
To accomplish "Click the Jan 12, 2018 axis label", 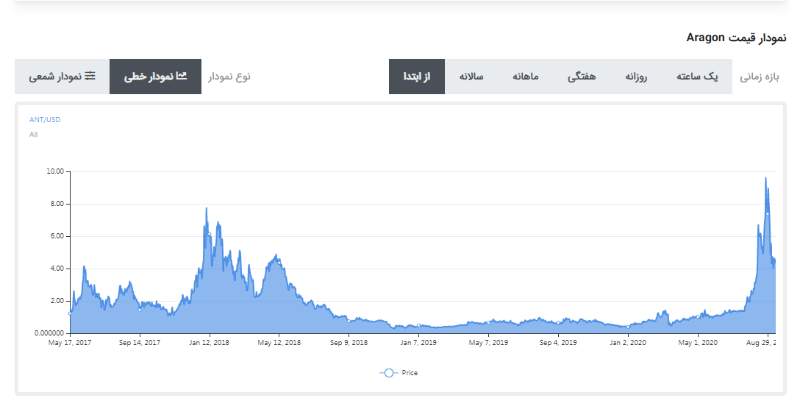I will [209, 343].
